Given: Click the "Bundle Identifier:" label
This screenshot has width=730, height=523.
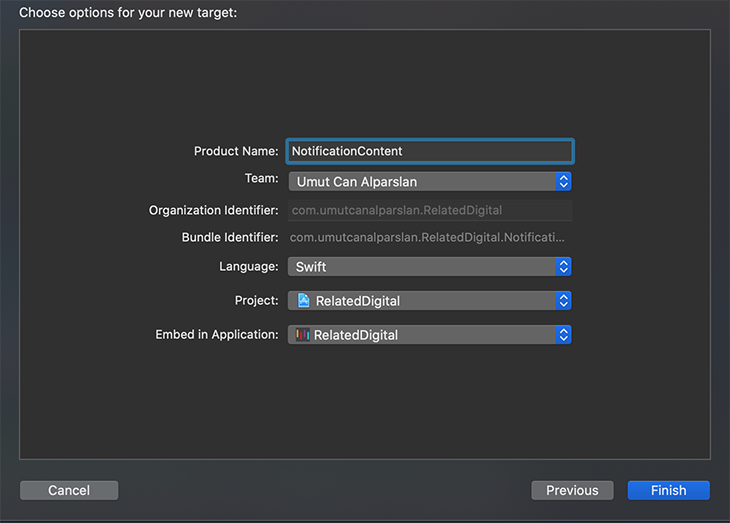Looking at the screenshot, I should [x=230, y=237].
